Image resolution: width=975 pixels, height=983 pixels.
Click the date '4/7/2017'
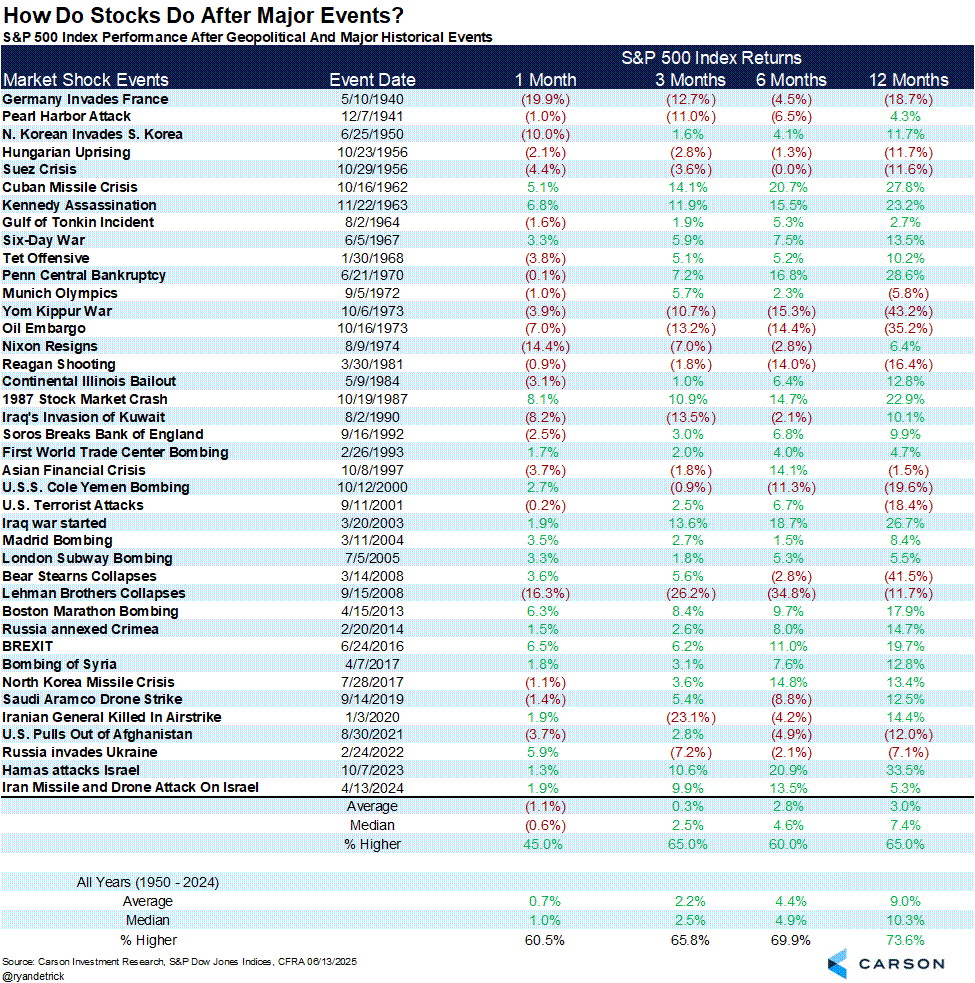coord(372,664)
